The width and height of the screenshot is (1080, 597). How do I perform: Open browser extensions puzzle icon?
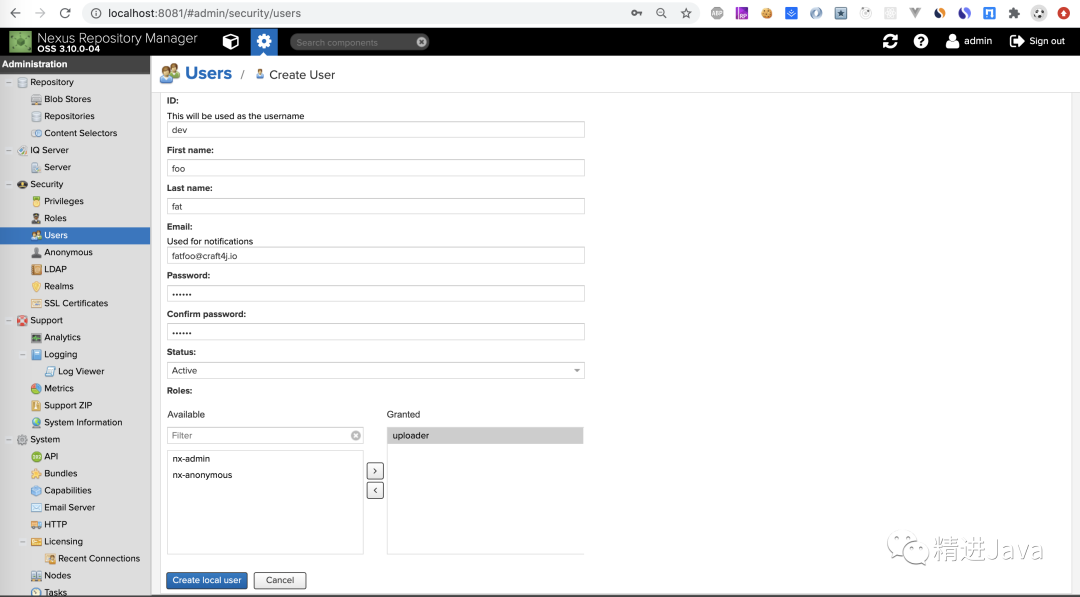pos(1014,13)
